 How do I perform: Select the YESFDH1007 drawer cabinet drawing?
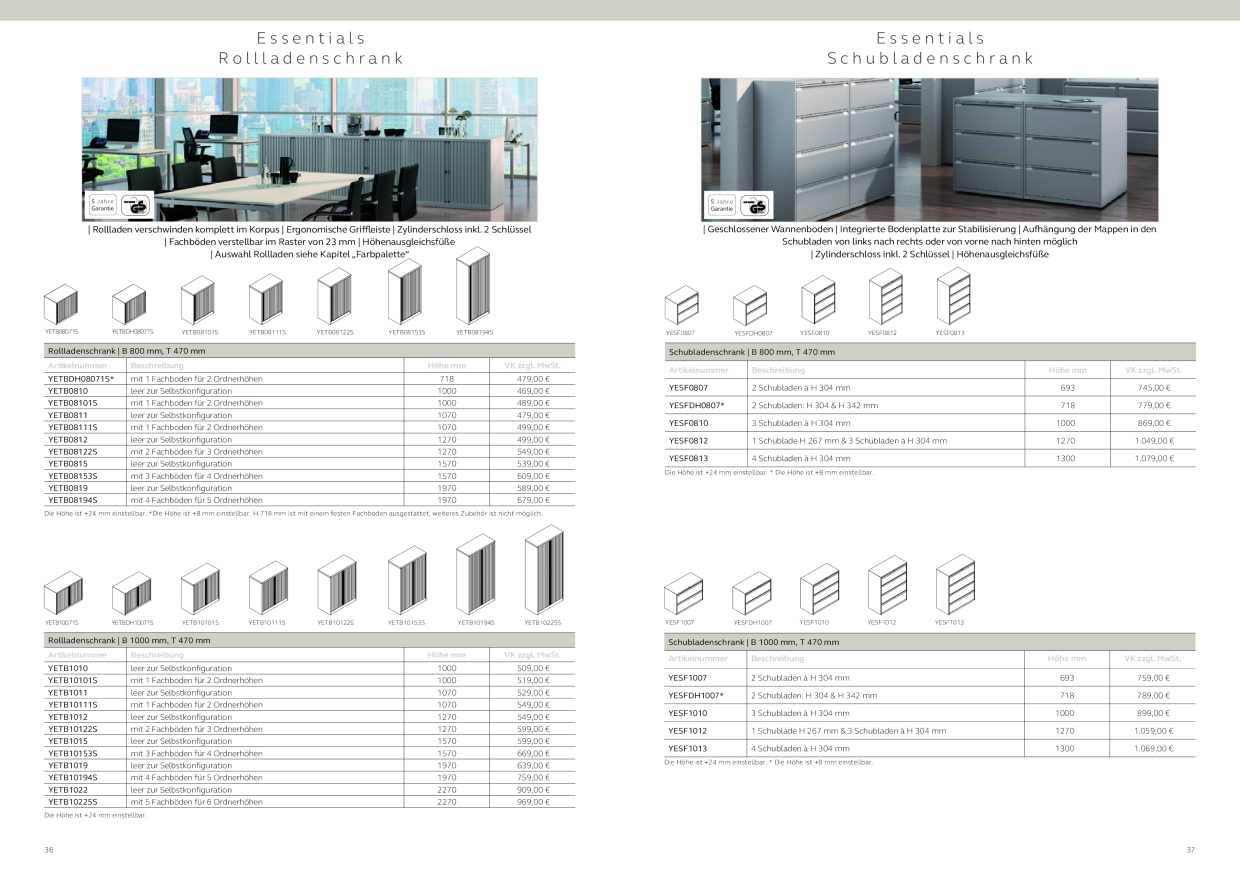(752, 594)
